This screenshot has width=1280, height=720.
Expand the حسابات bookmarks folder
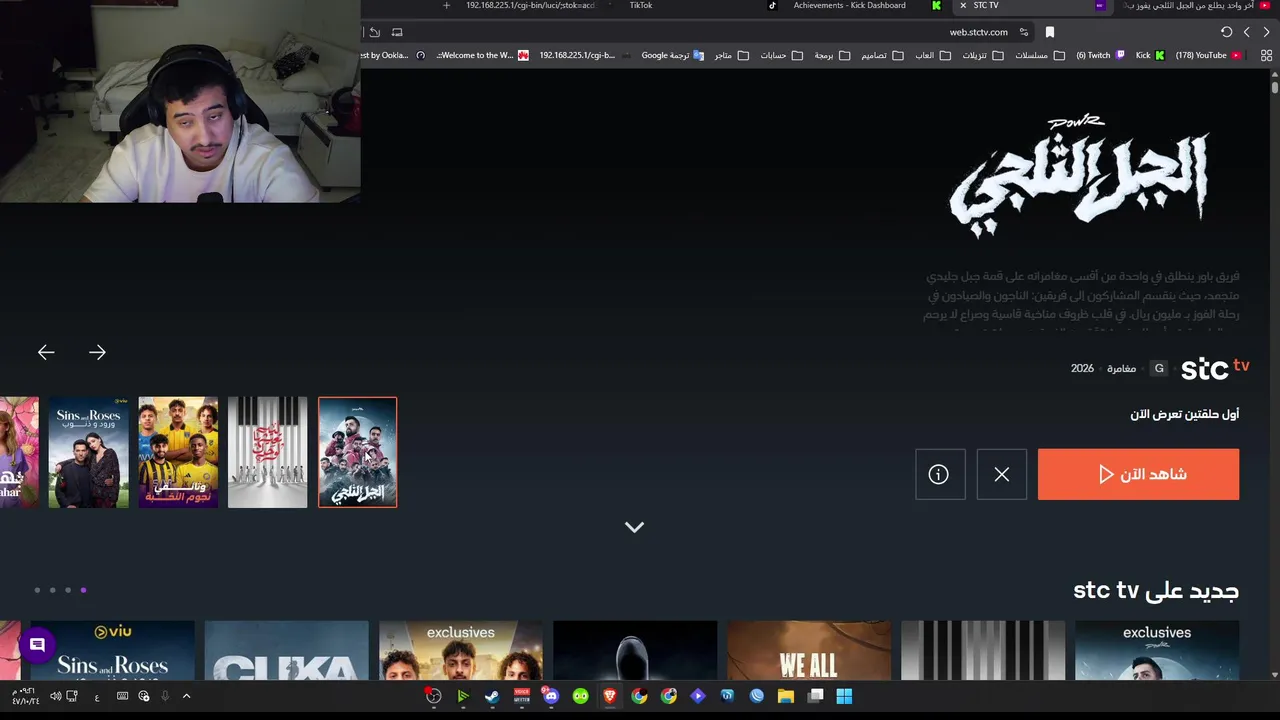(781, 55)
